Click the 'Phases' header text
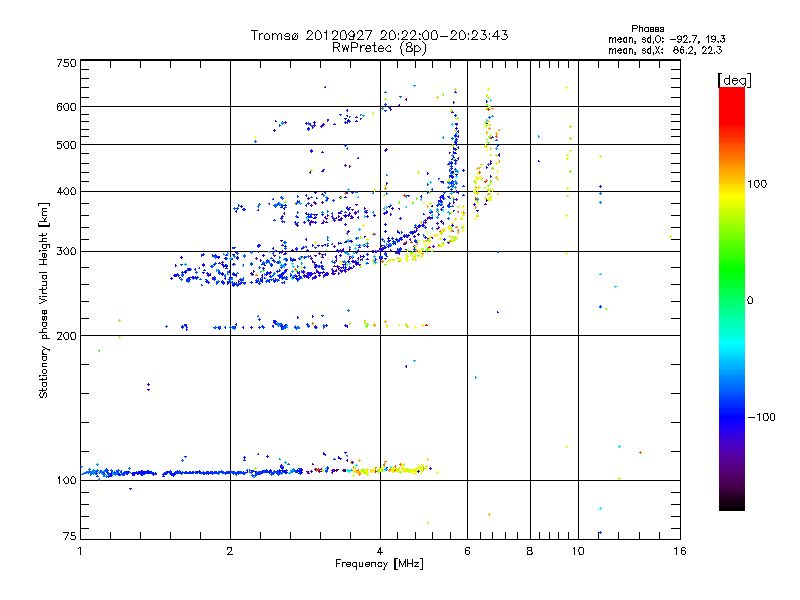 pyautogui.click(x=647, y=29)
